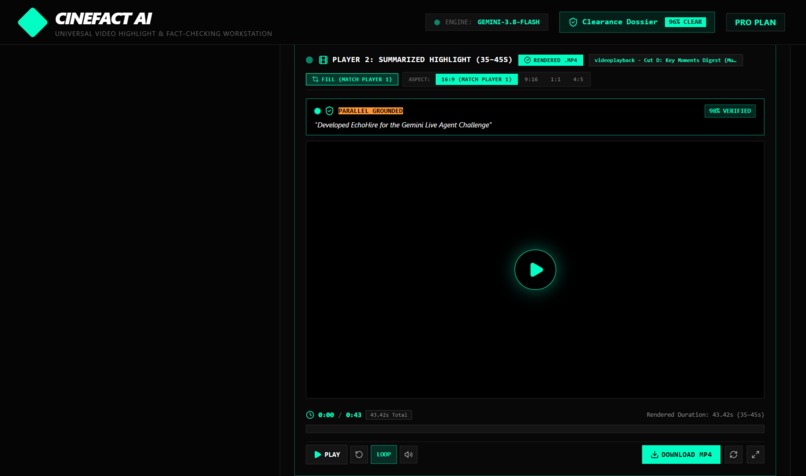This screenshot has height=476, width=806.
Task: Click the videoplayback Cut D filename label
Action: pos(666,60)
